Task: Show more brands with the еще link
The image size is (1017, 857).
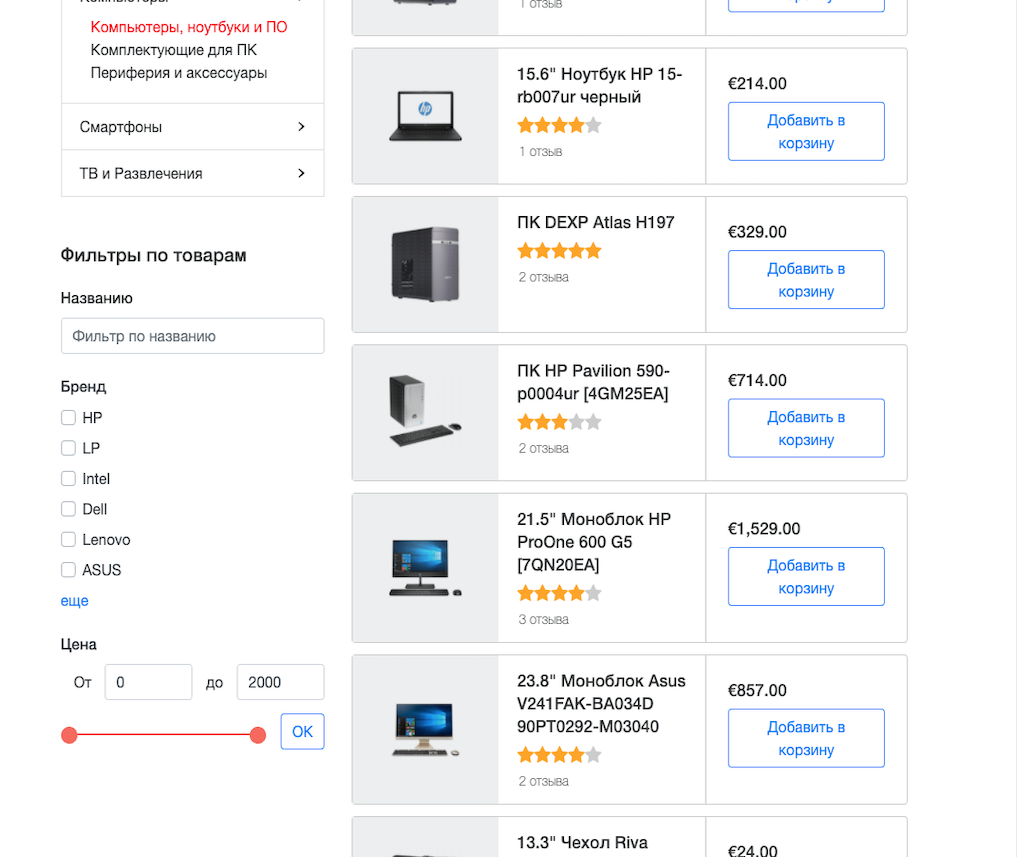Action: 75,601
